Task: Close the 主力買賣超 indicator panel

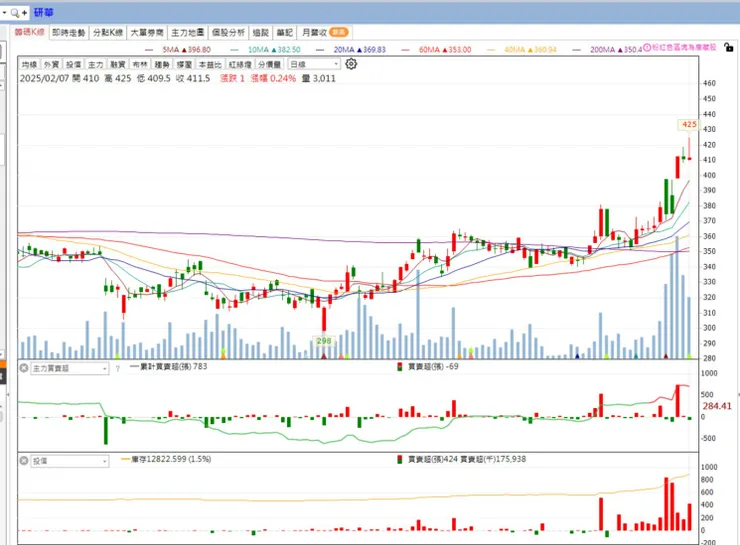Action: coord(24,367)
